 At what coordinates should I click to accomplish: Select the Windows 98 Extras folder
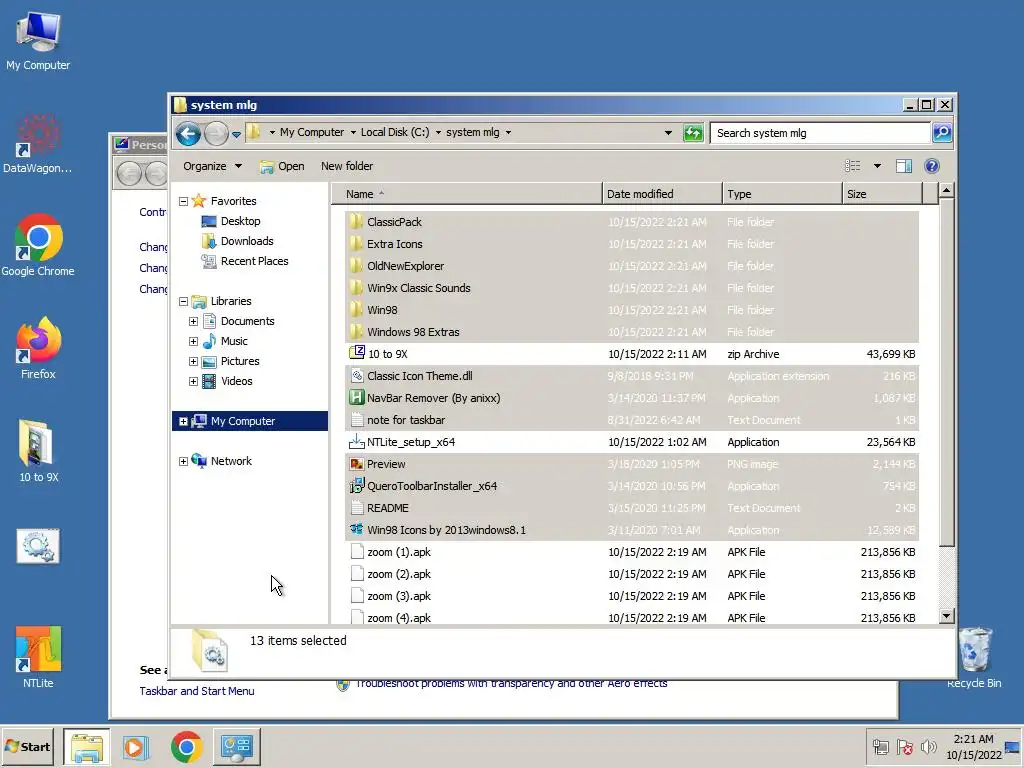(632, 332)
